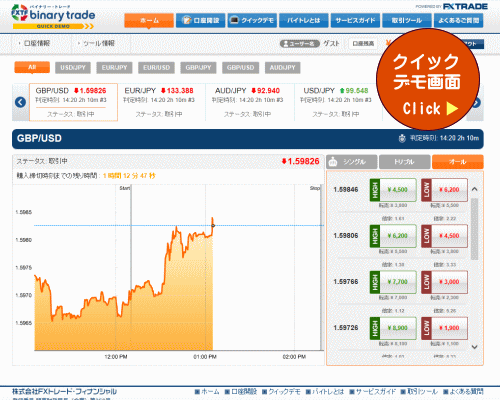Select the USD/JPY currency filter
Viewport: 500px width, 400px height.
coord(73,68)
